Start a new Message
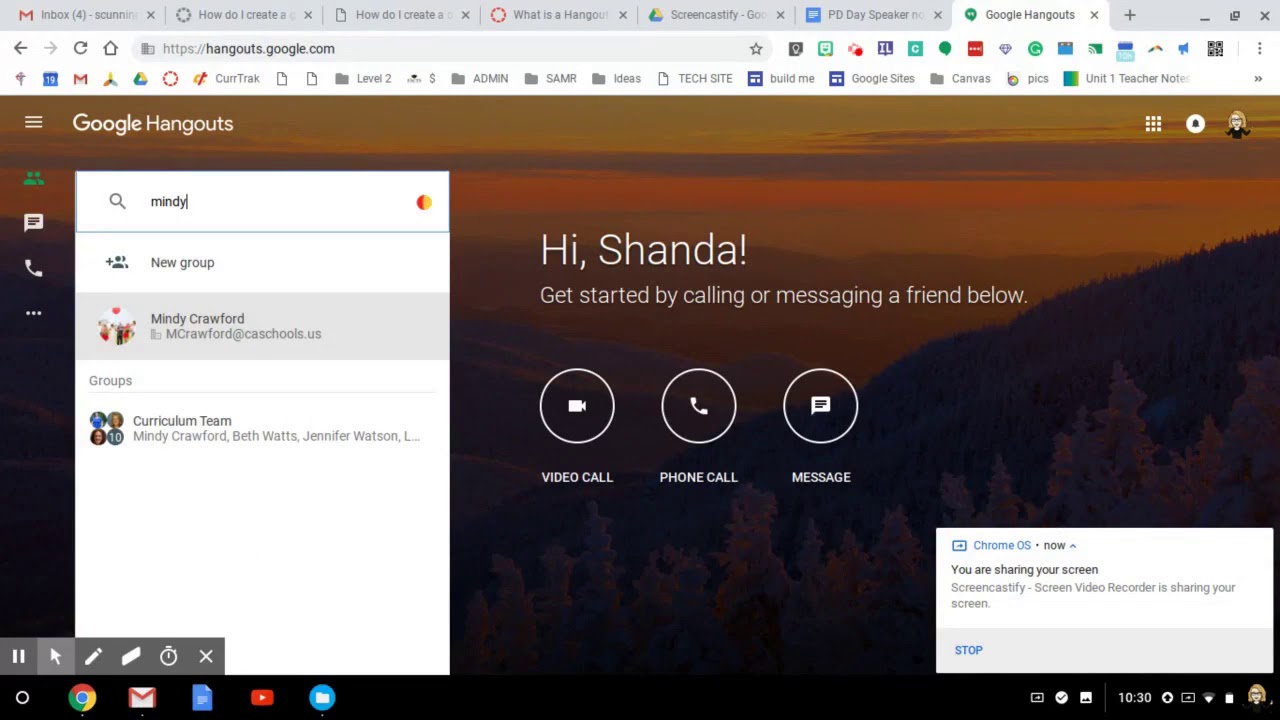The image size is (1280, 720). coord(820,406)
